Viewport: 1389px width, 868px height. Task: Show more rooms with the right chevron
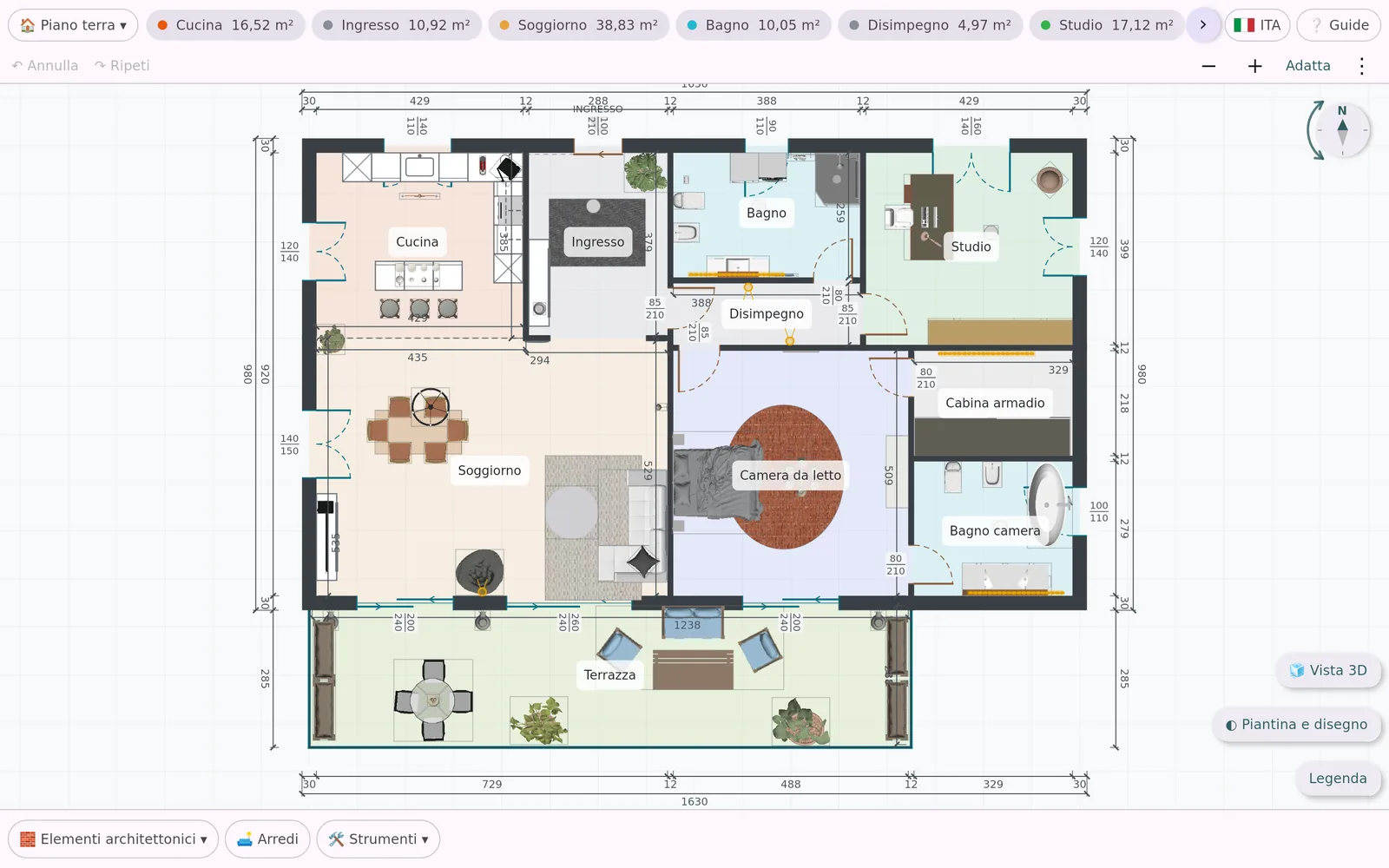point(1203,25)
